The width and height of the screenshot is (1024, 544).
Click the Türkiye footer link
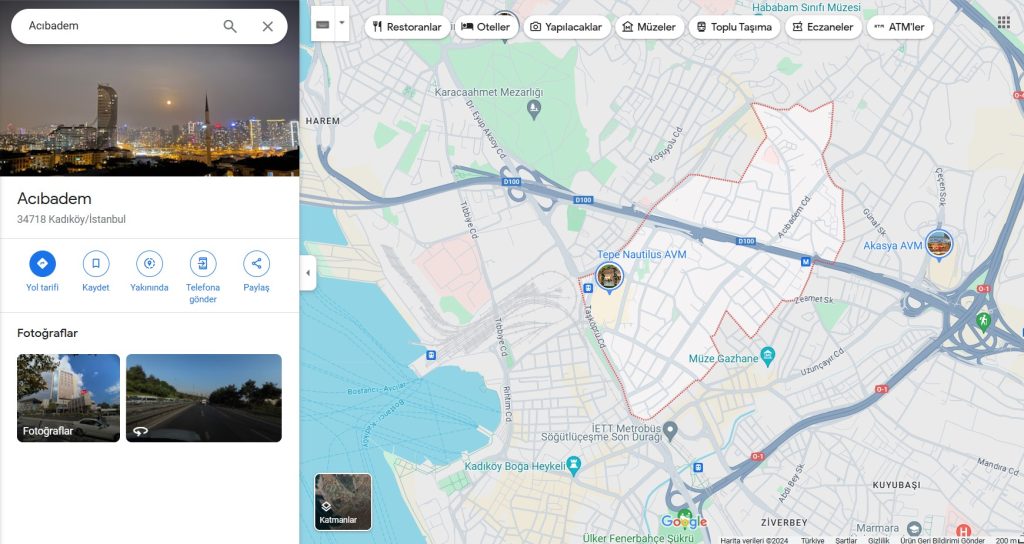coord(812,540)
